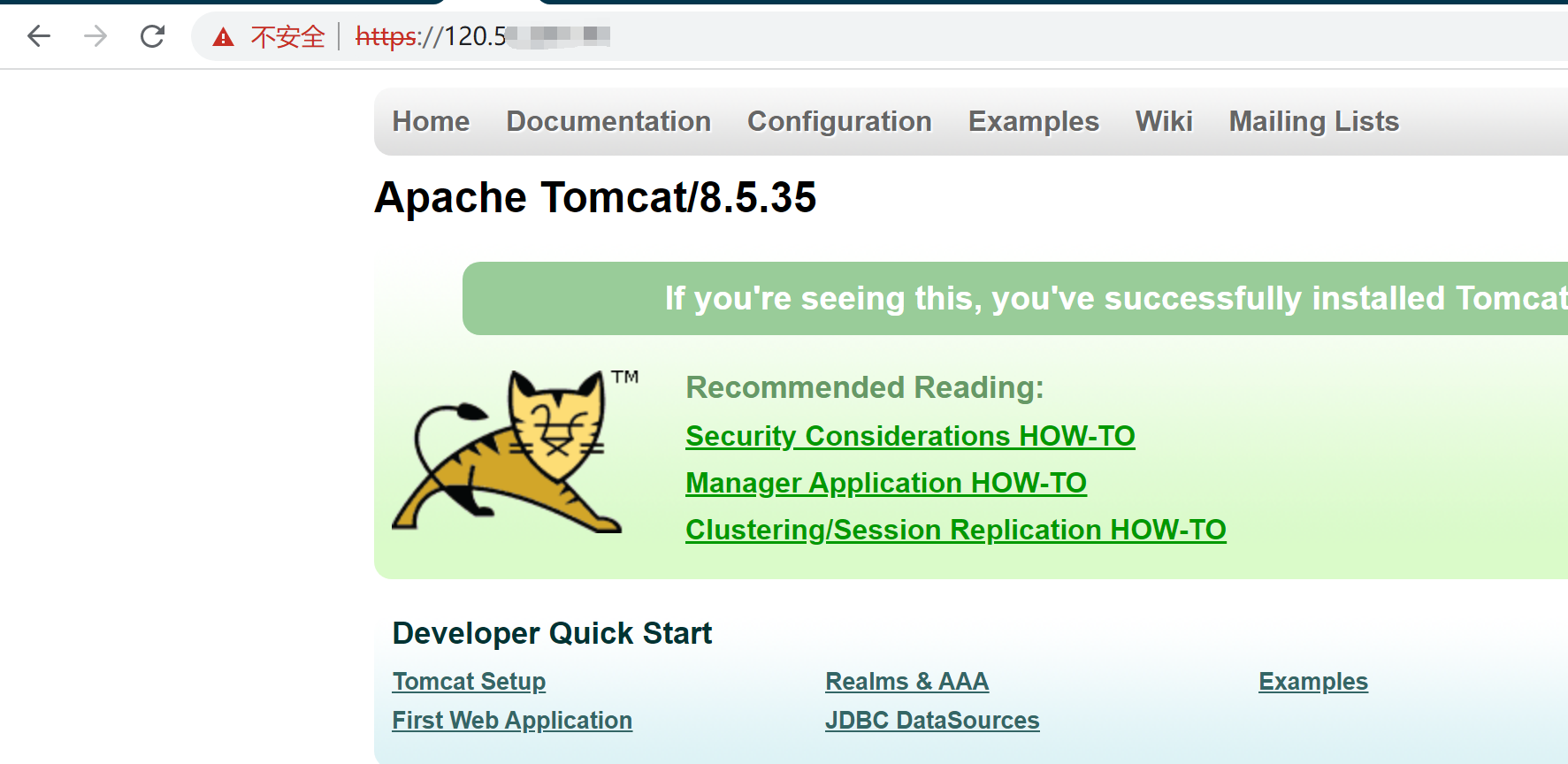Click the Tomcat cat logo

(516, 451)
